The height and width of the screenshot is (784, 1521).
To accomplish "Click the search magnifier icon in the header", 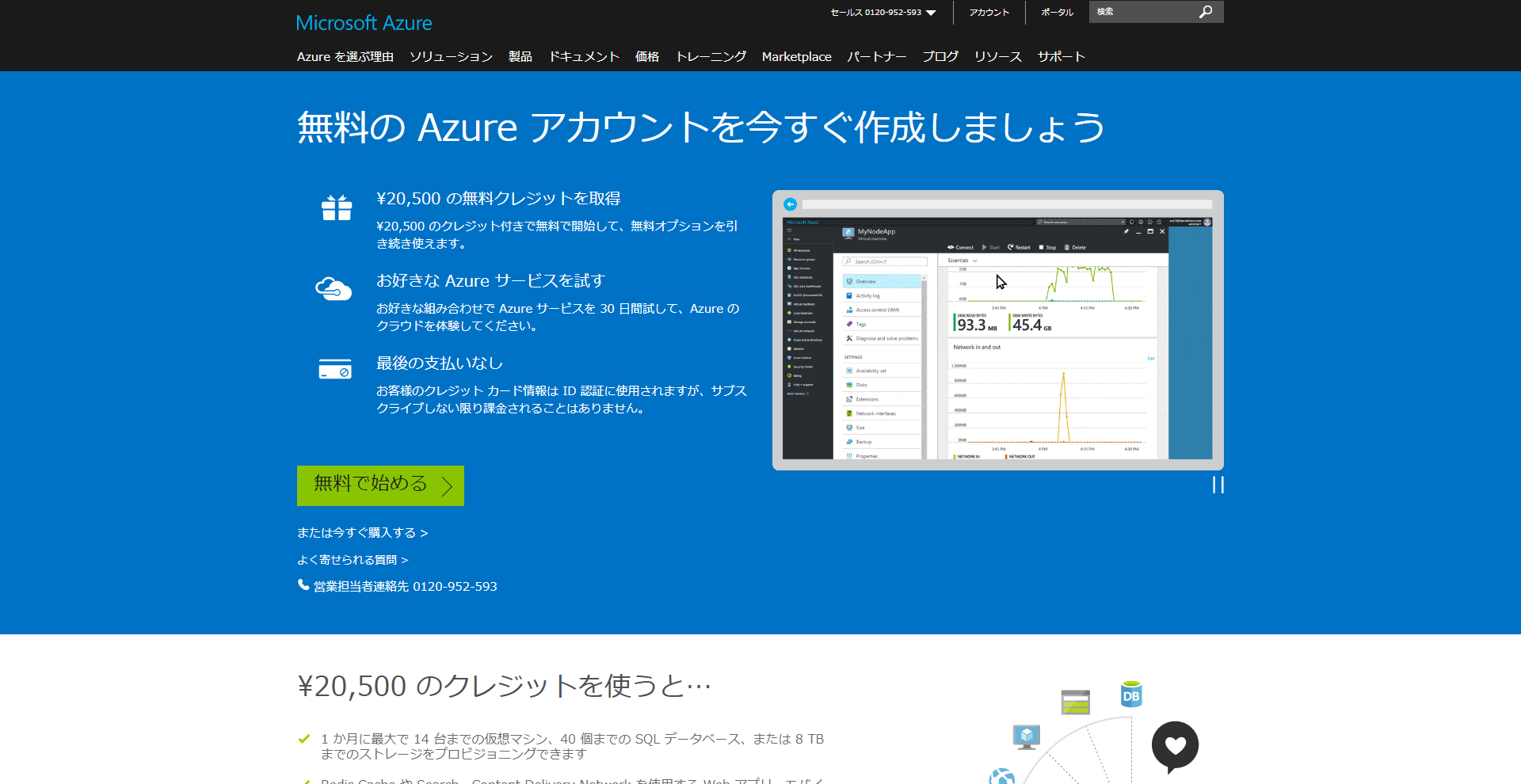I will coord(1206,12).
